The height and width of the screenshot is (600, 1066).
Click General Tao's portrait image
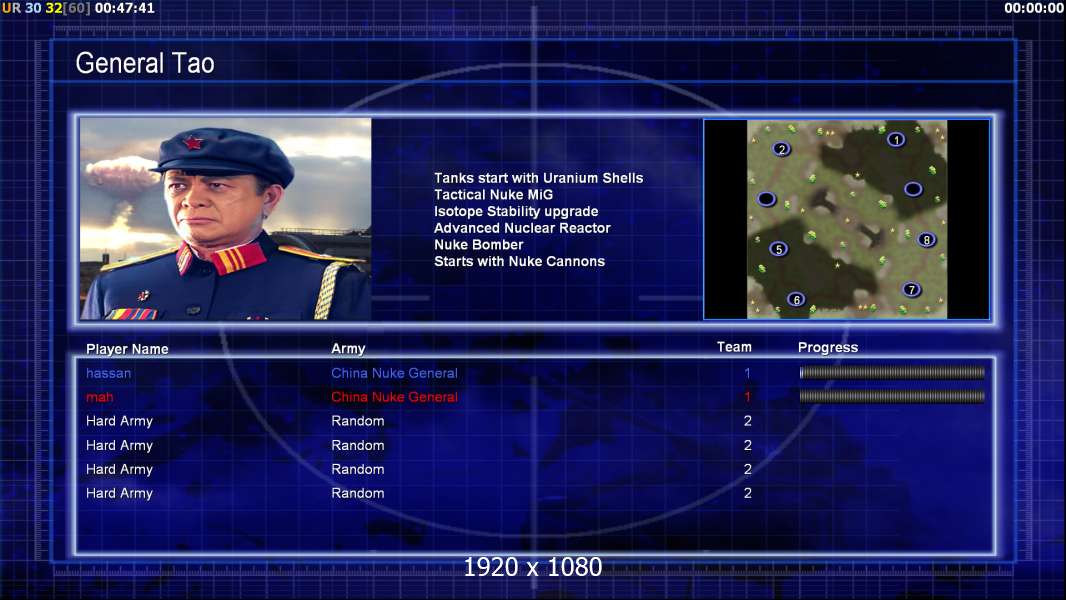point(226,219)
